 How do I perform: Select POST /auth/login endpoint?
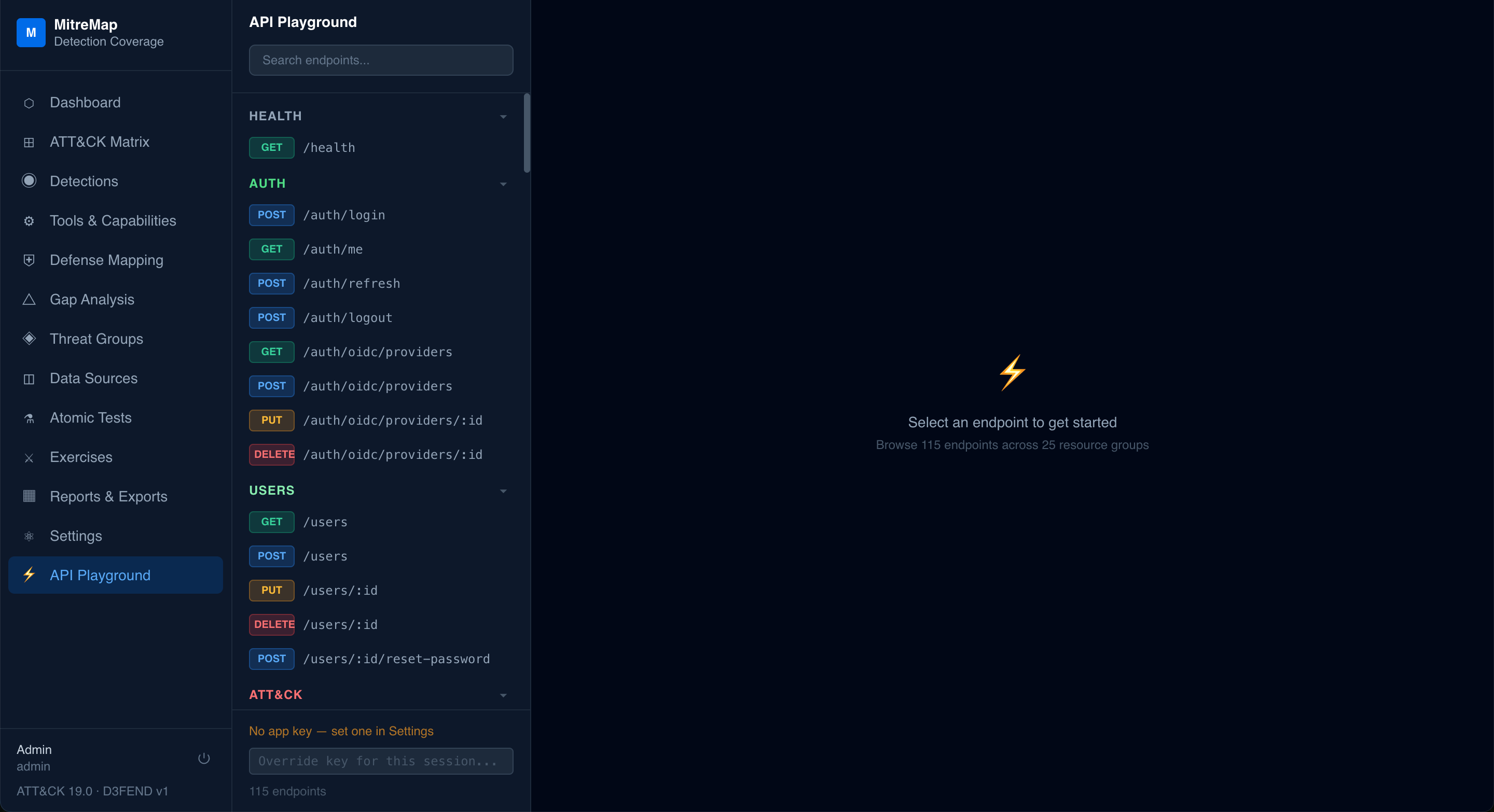(x=381, y=215)
